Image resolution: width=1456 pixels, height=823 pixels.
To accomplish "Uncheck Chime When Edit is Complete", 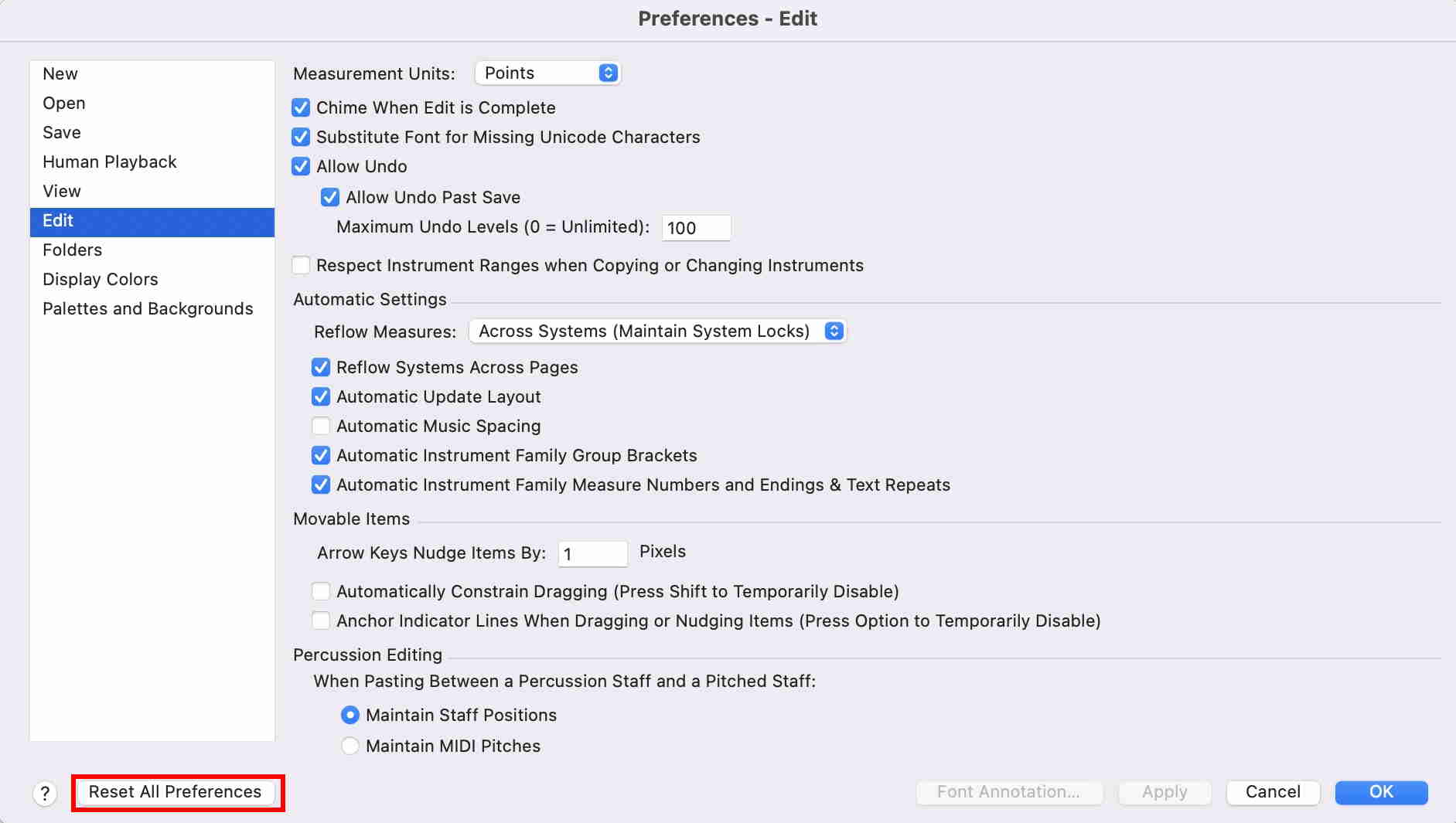I will coord(301,107).
